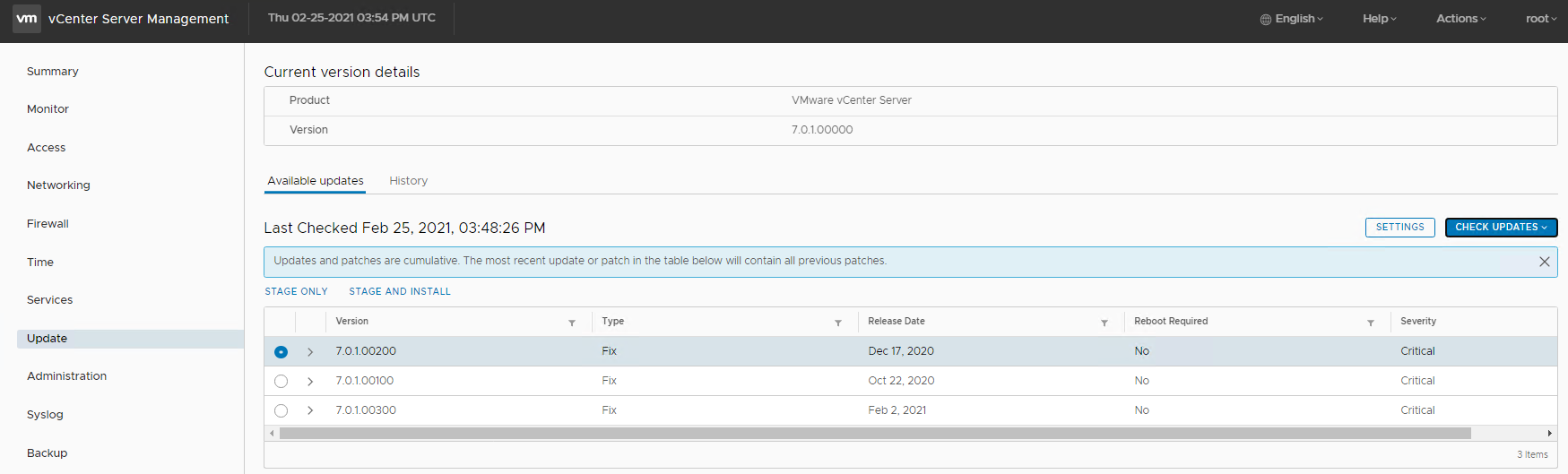Open the Backup page
Viewport: 1568px width, 474px height.
[48, 453]
